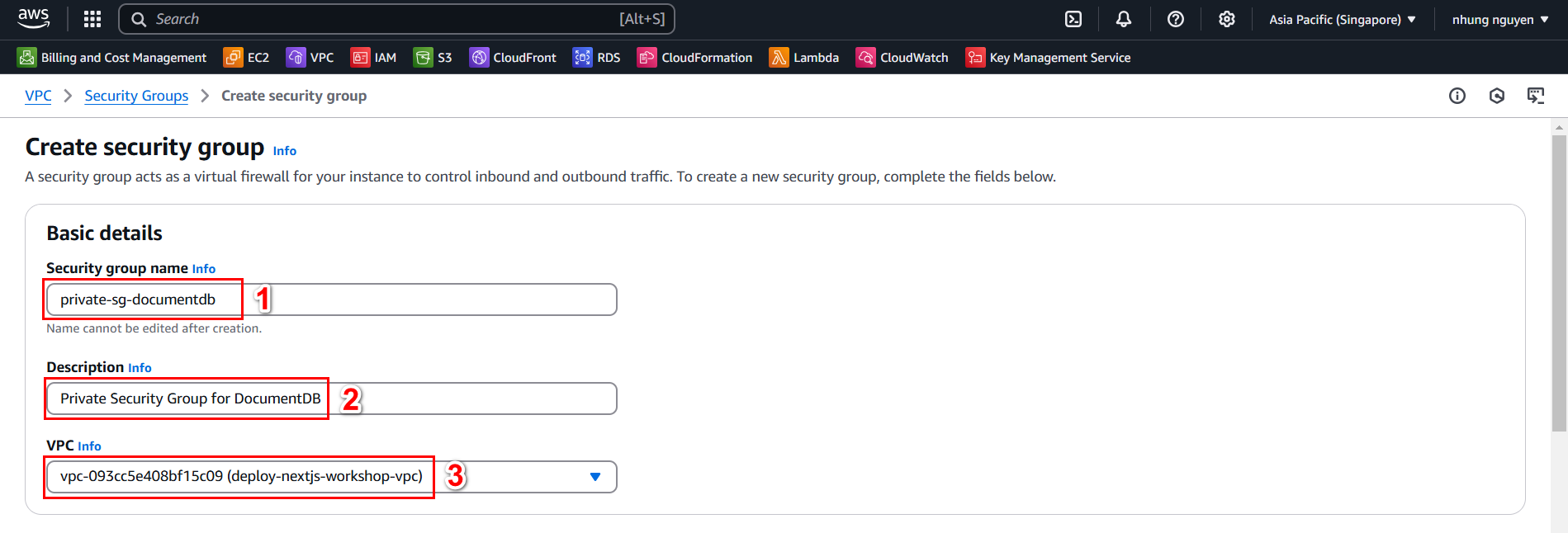
Task: Open the services grid menu
Action: [92, 19]
